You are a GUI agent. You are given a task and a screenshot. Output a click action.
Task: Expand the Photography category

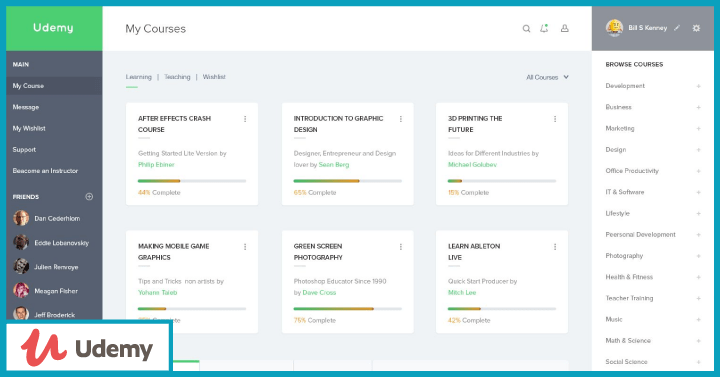coord(698,256)
